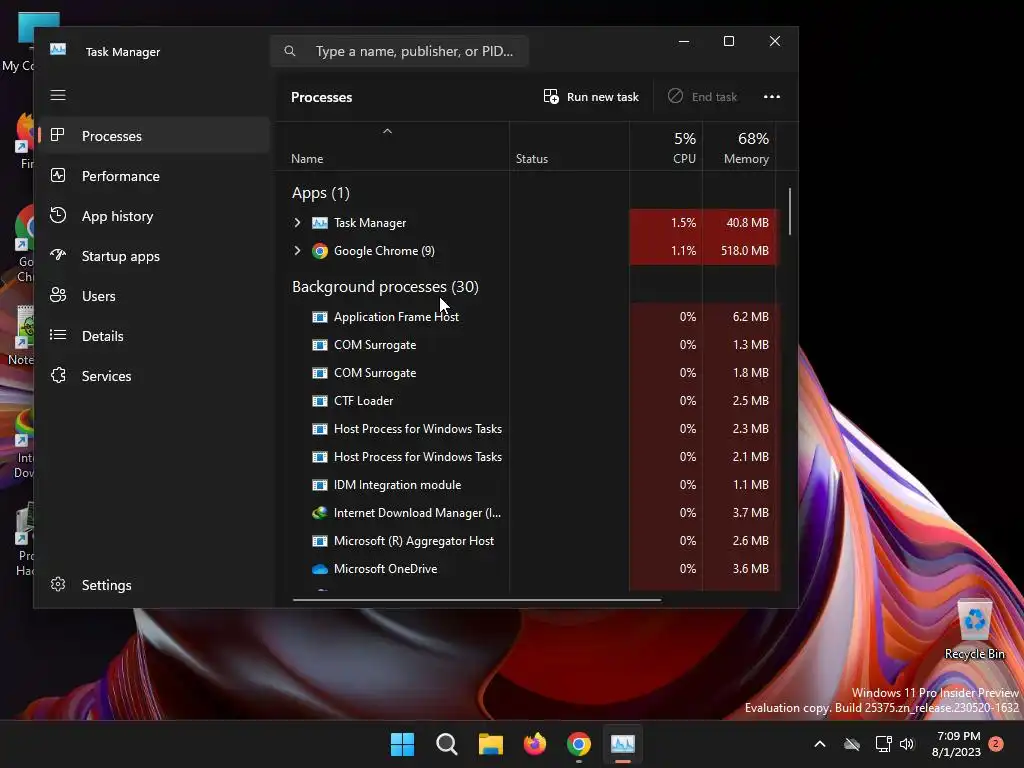Click Run new task
The width and height of the screenshot is (1024, 768).
(591, 97)
